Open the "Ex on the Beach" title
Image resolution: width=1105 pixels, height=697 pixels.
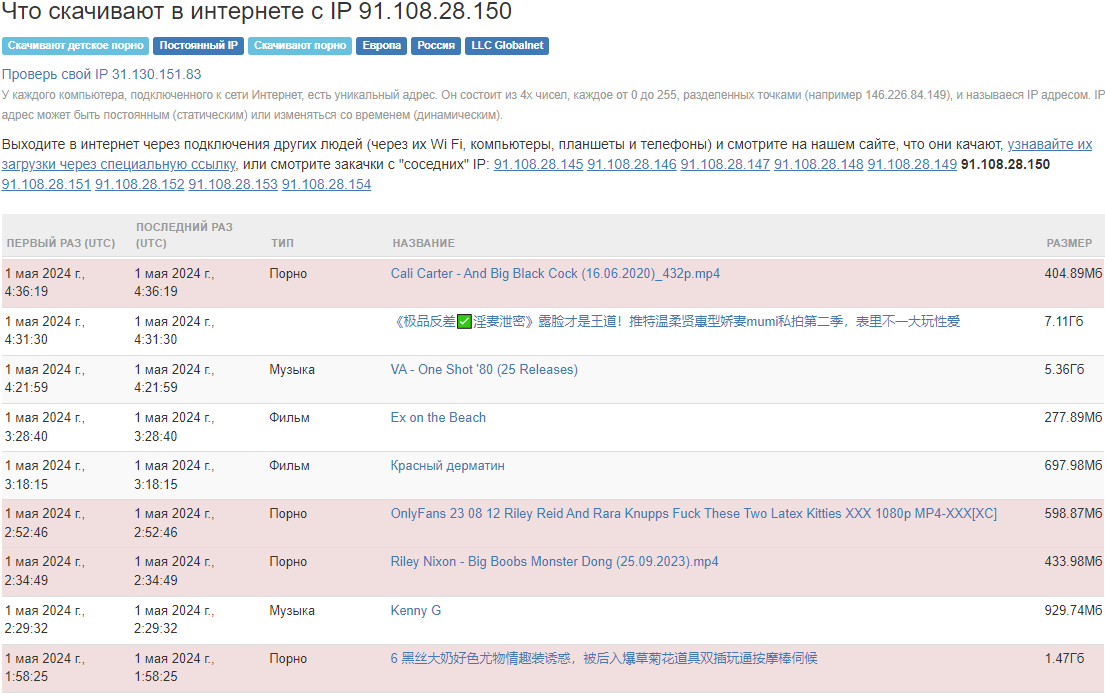coord(438,417)
